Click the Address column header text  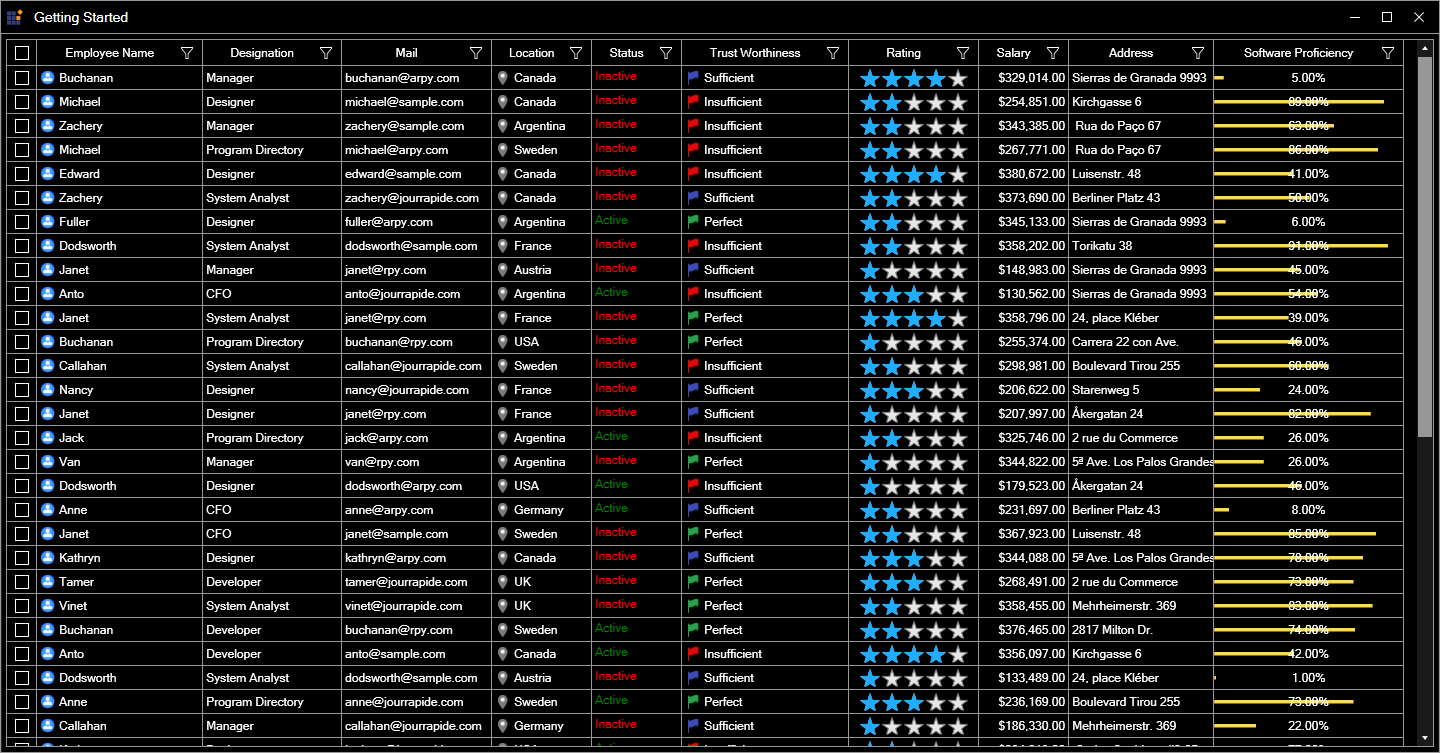coord(1130,53)
